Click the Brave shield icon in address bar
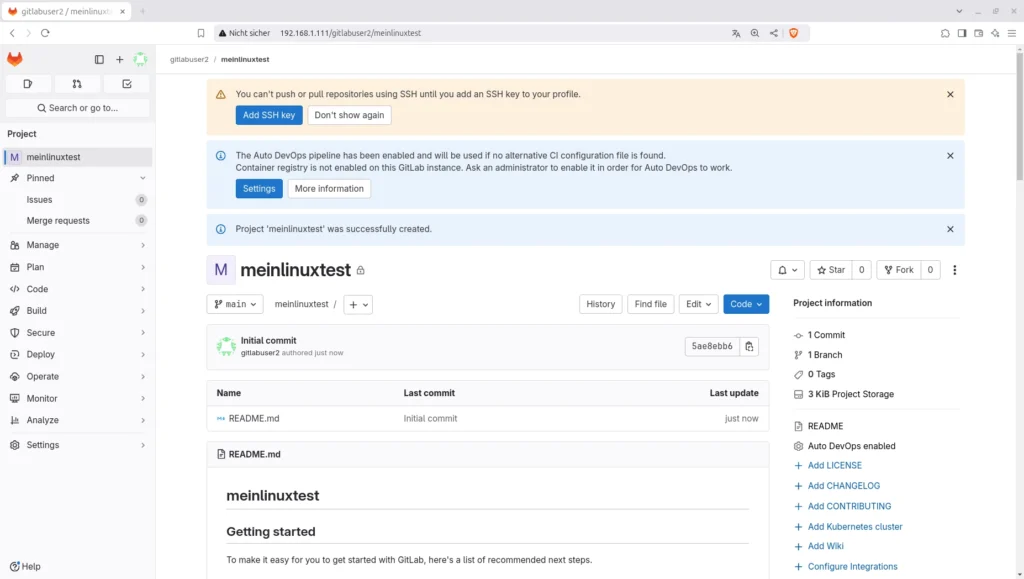This screenshot has height=579, width=1024. pos(794,33)
